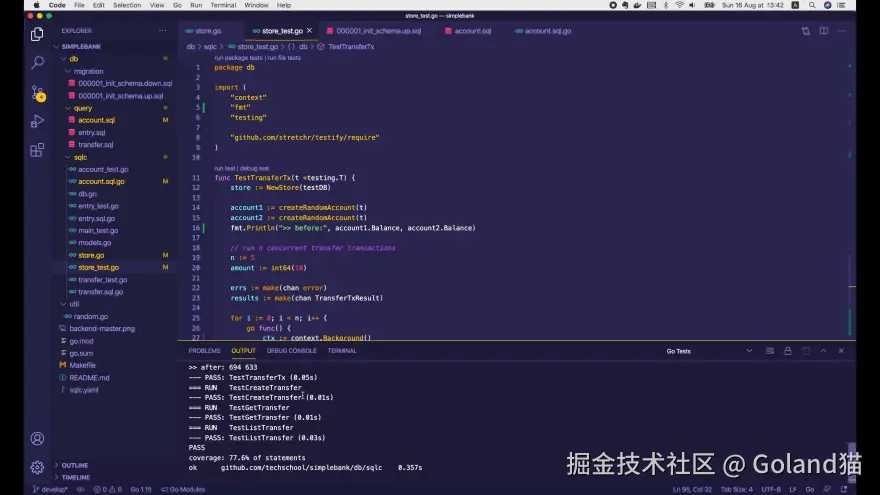Open Extensions view
This screenshot has width=880, height=495.
pyautogui.click(x=37, y=150)
